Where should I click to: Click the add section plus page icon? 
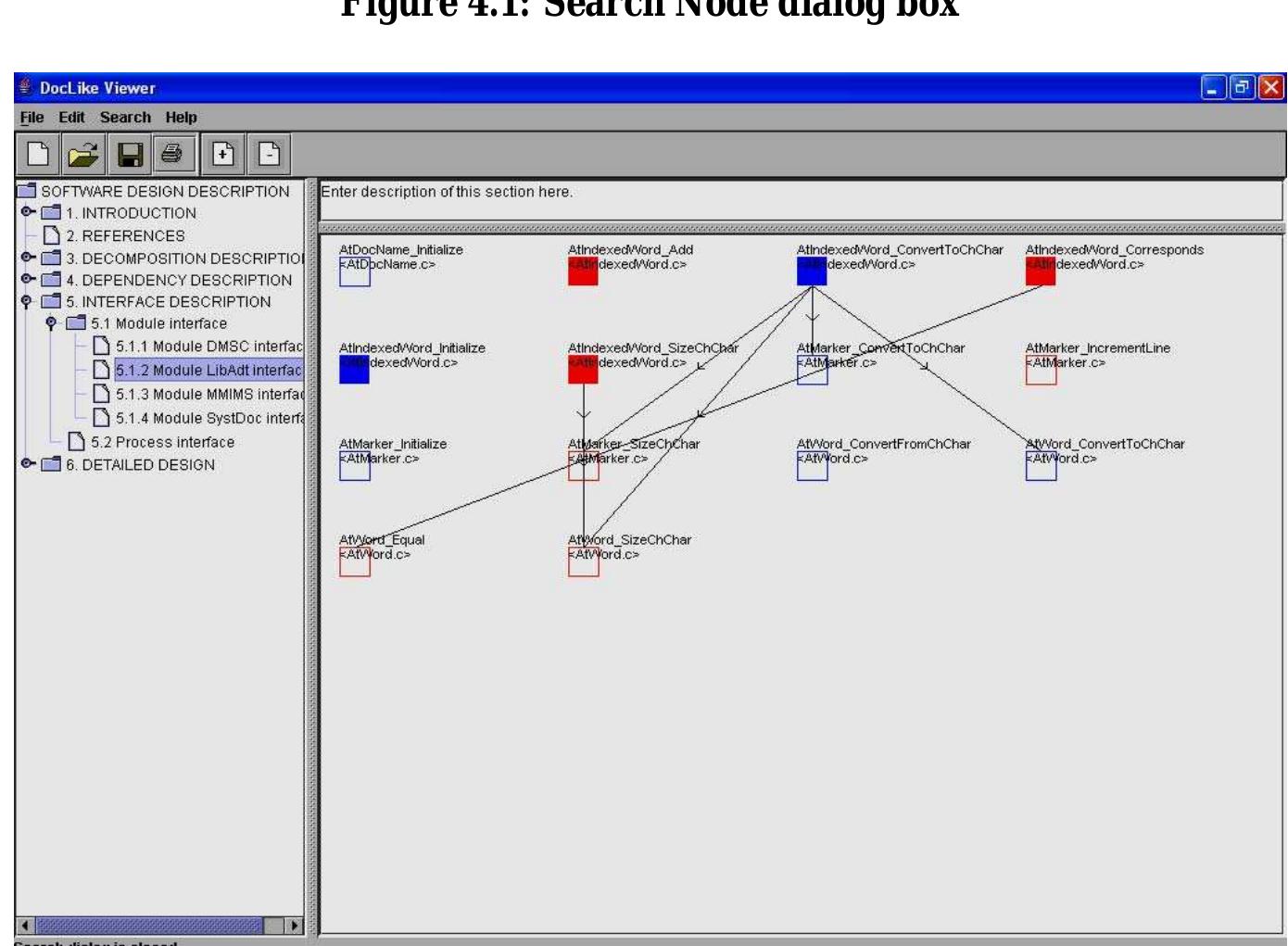[x=223, y=154]
